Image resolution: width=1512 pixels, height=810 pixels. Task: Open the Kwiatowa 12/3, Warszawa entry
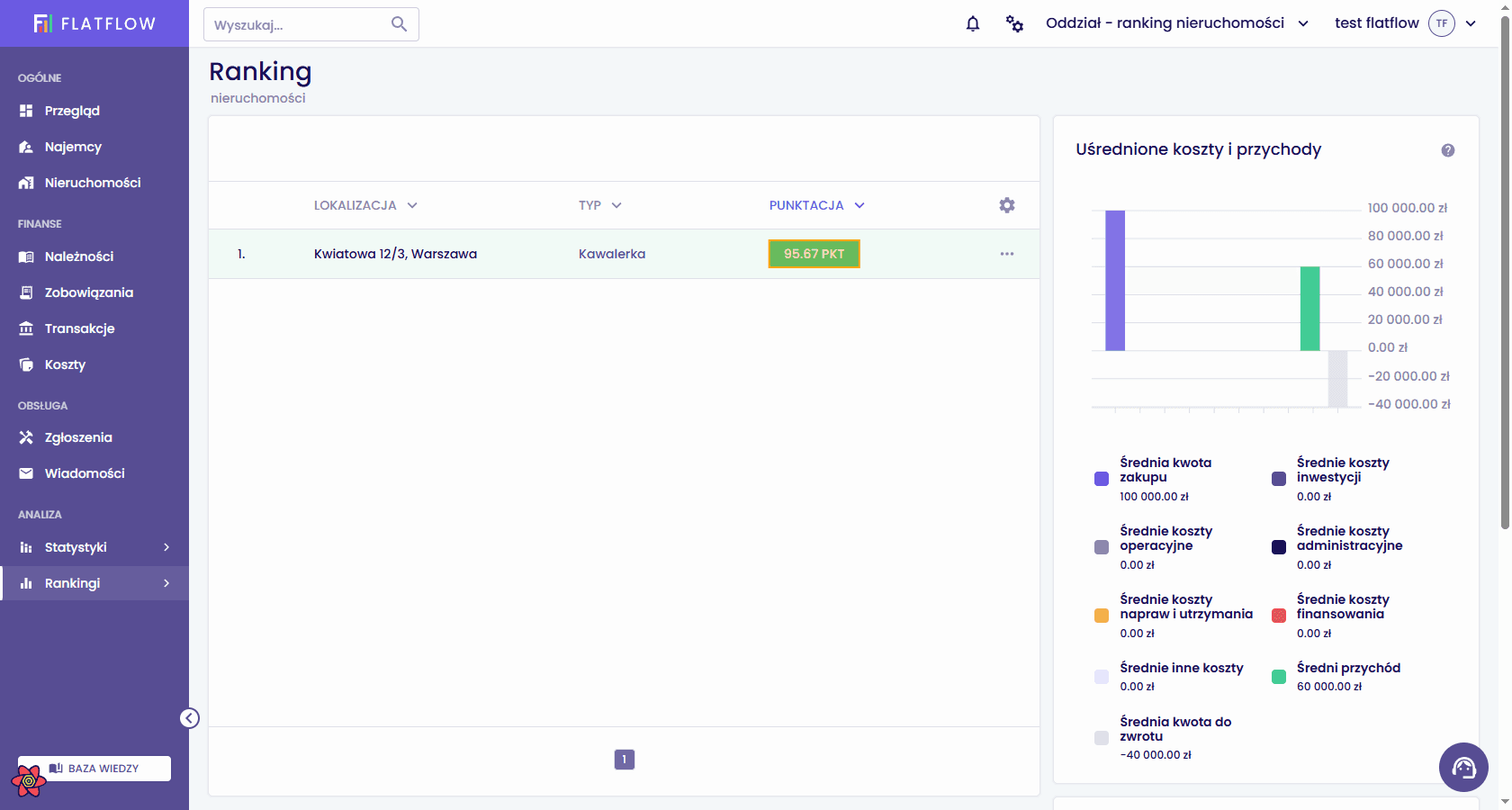pos(395,254)
